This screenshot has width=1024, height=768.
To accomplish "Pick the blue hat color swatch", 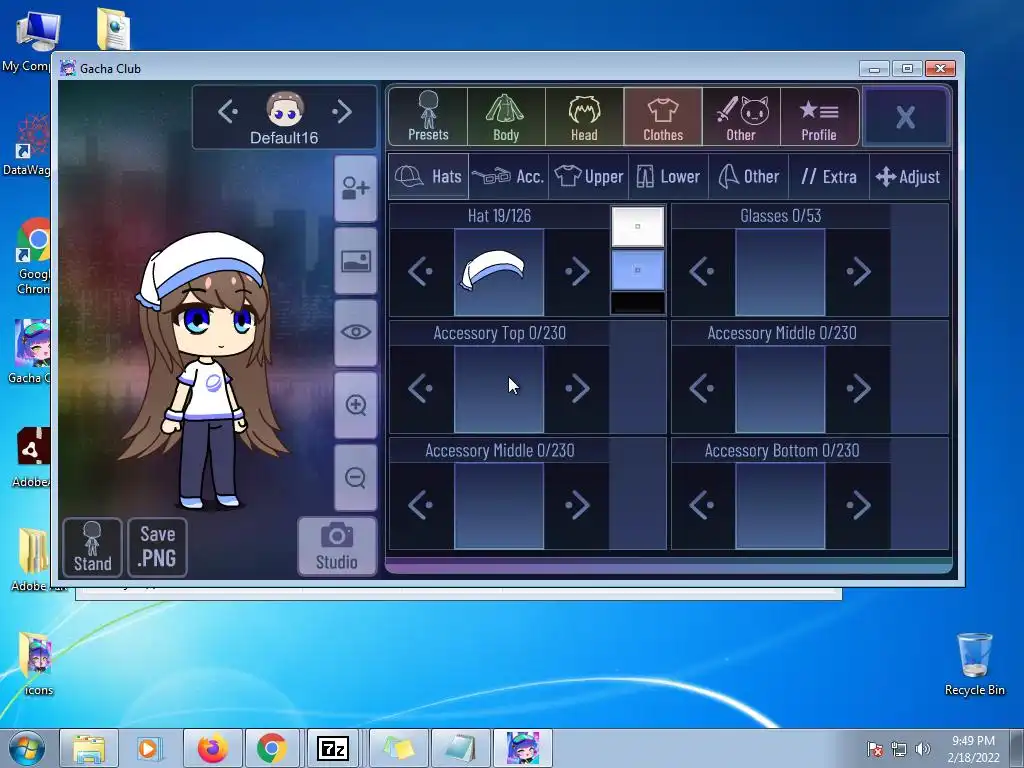I will [x=638, y=270].
